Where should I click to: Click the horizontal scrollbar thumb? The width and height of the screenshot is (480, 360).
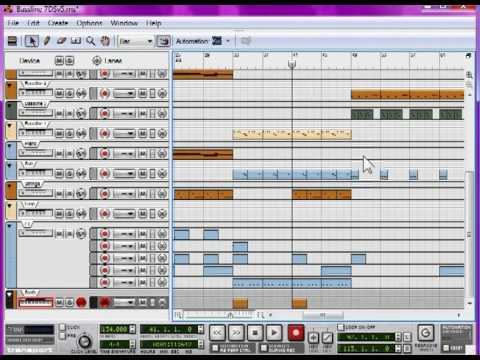[x=323, y=315]
